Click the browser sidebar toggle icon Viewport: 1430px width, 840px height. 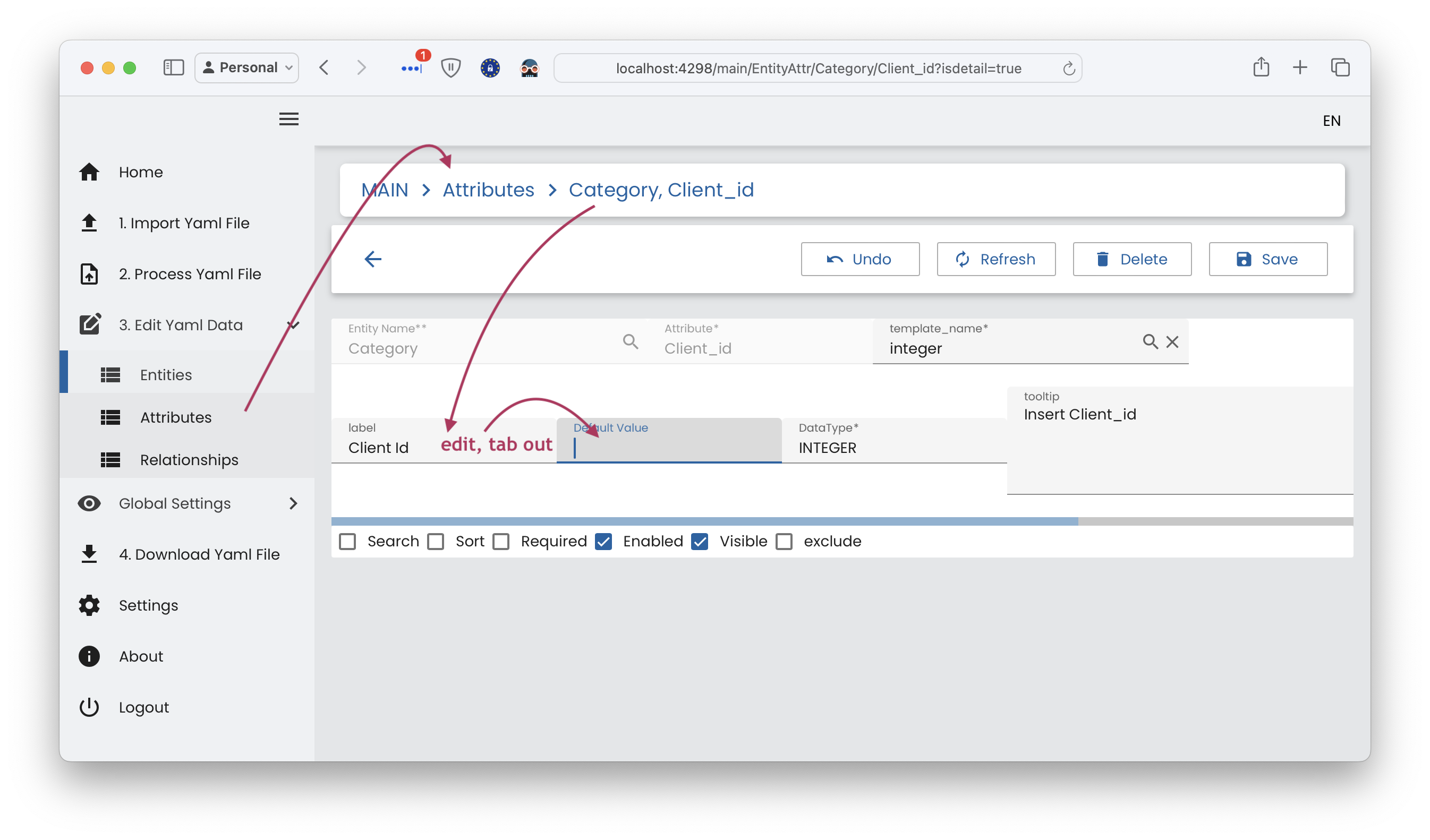coord(174,68)
